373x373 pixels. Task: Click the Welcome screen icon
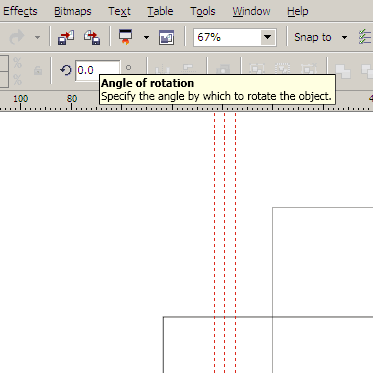[x=166, y=37]
